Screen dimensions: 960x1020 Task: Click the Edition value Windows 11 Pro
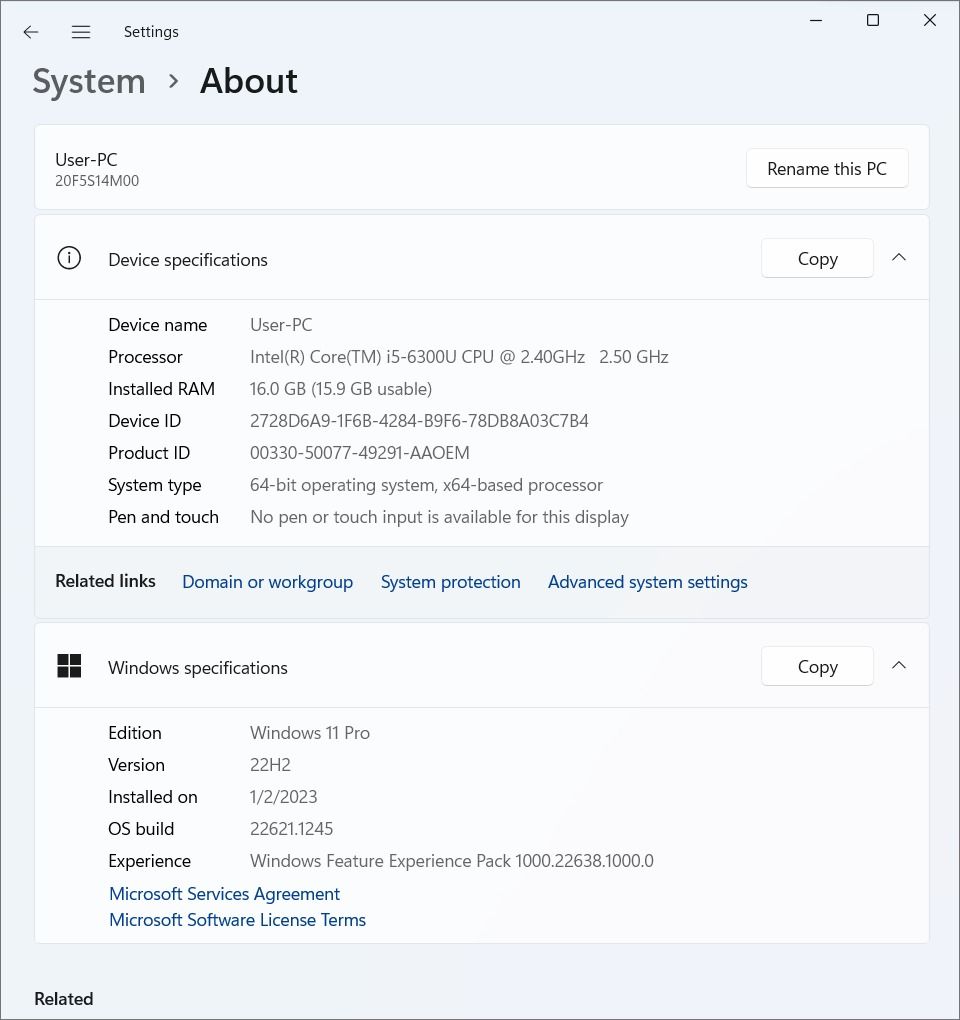pos(310,733)
